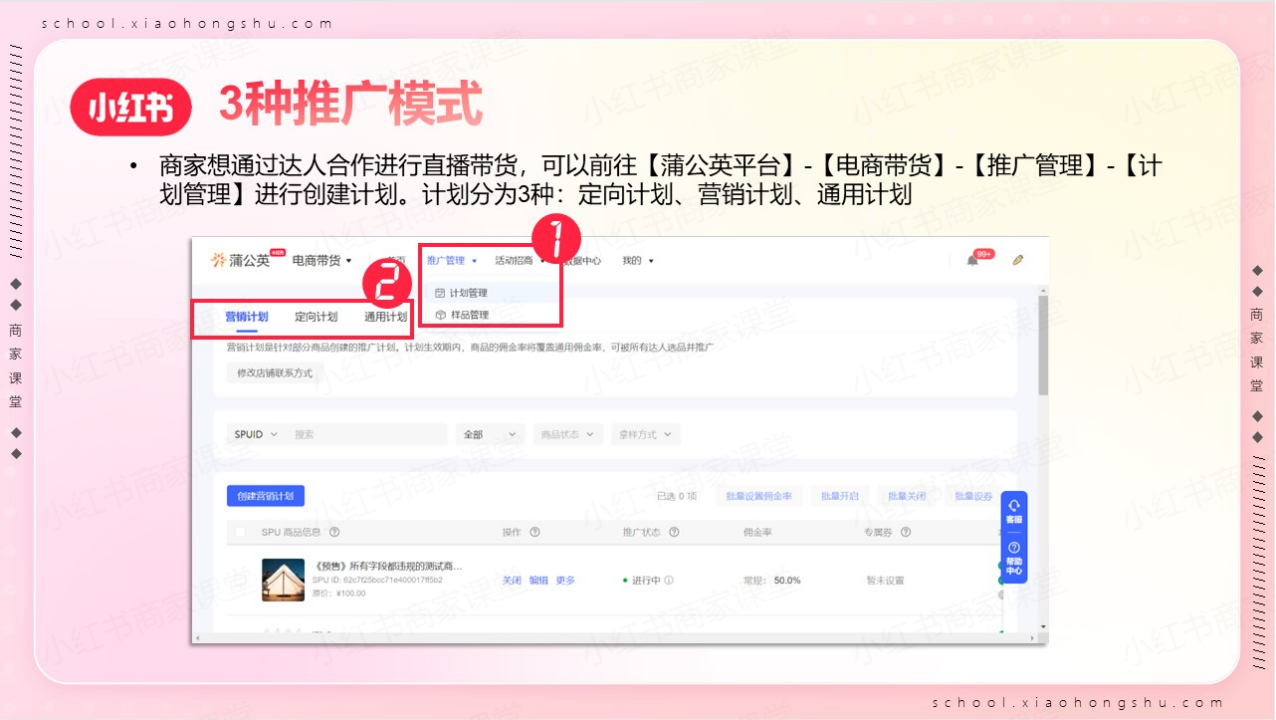Click the 批量设置佣金率 button
This screenshot has height=720, width=1276.
758,496
